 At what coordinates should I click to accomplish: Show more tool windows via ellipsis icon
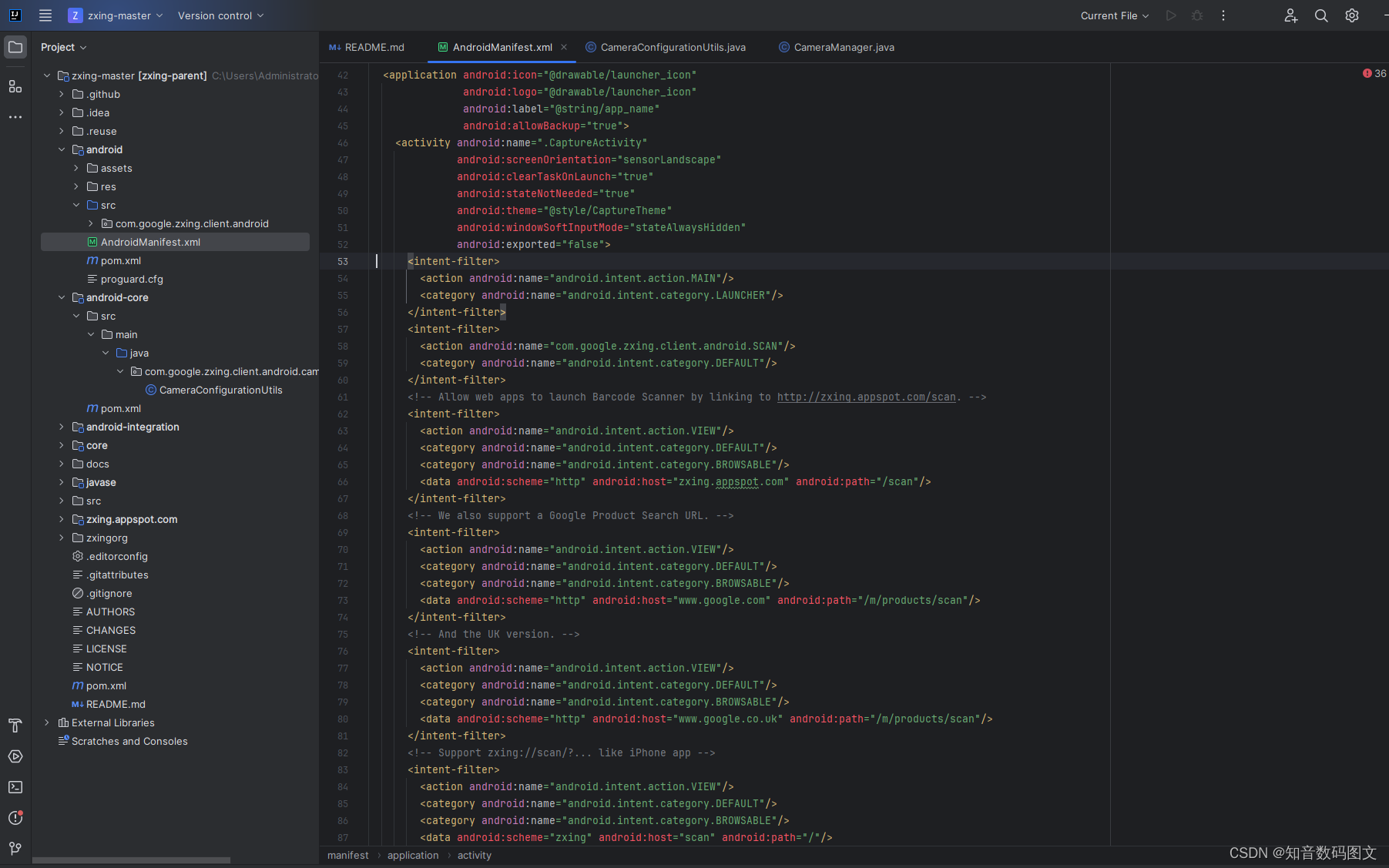(x=15, y=117)
